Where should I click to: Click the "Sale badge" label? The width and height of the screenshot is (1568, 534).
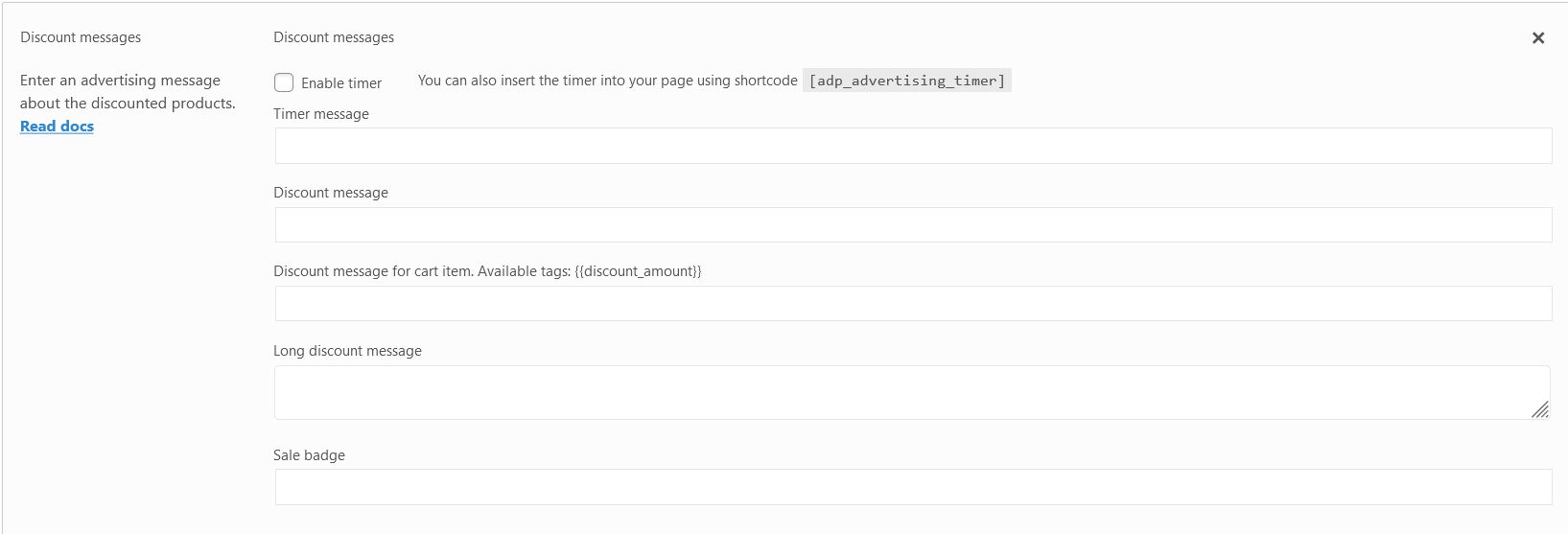pyautogui.click(x=309, y=455)
